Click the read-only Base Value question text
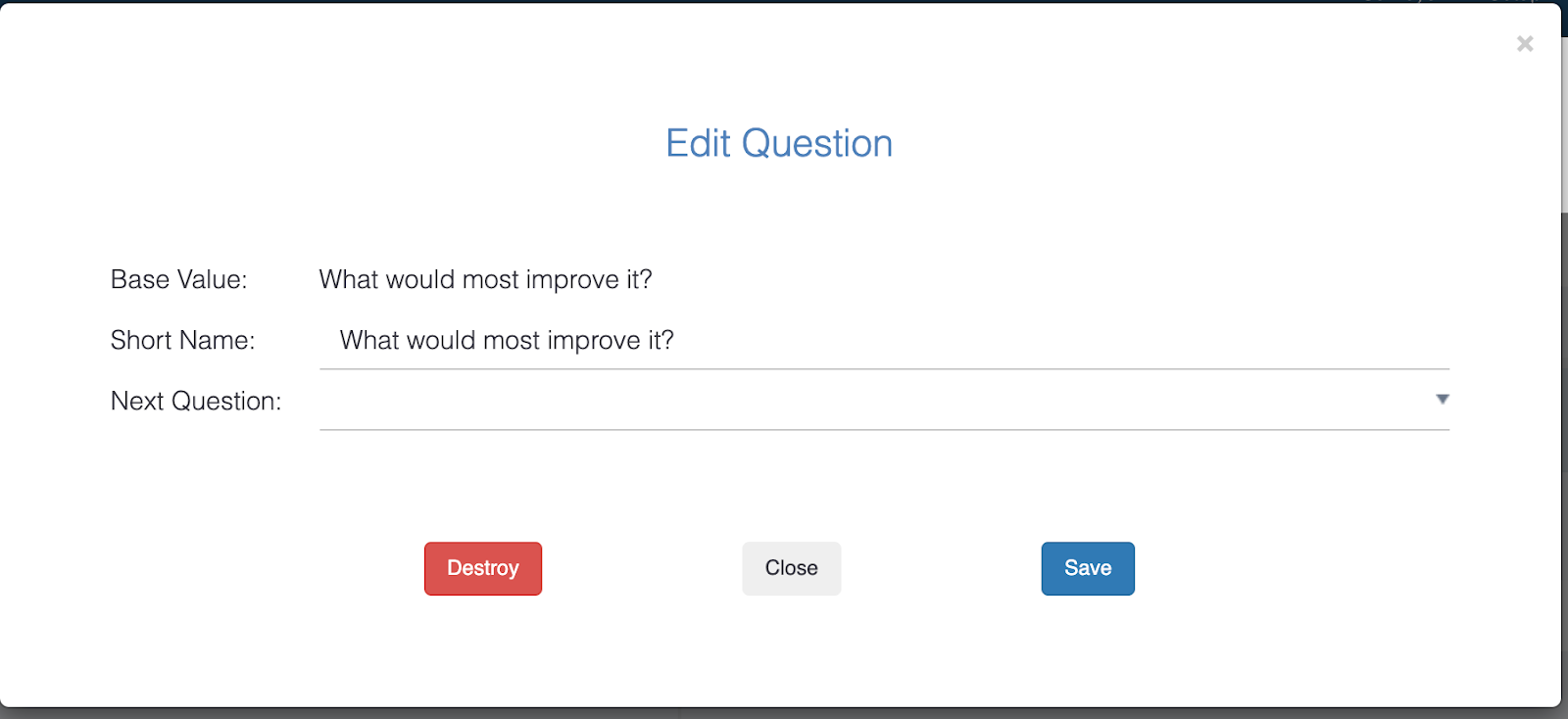The width and height of the screenshot is (1568, 719). coord(485,280)
